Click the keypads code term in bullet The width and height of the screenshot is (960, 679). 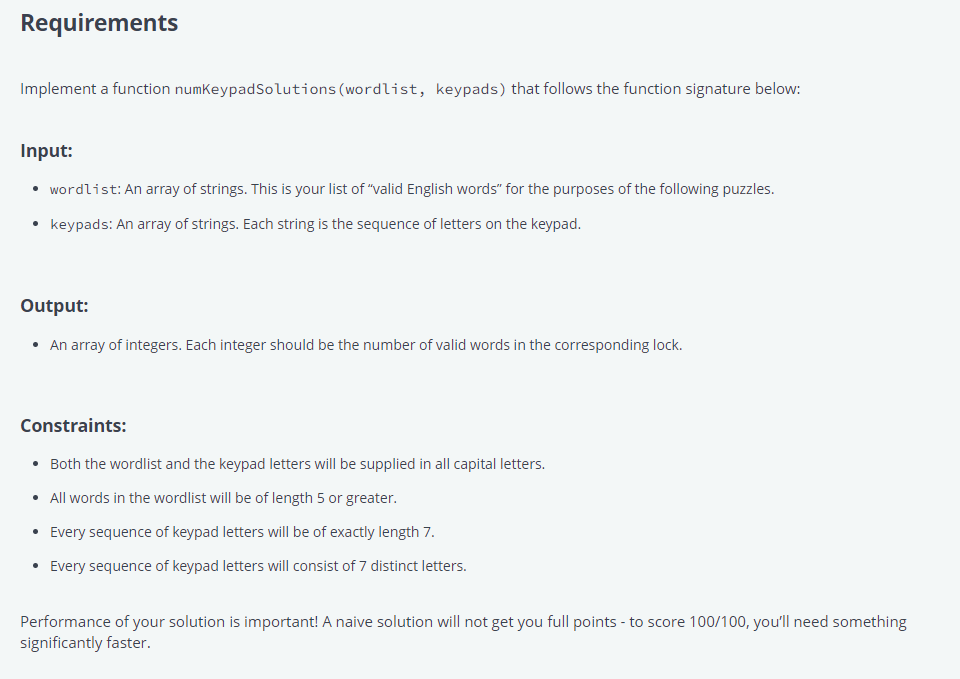click(80, 225)
